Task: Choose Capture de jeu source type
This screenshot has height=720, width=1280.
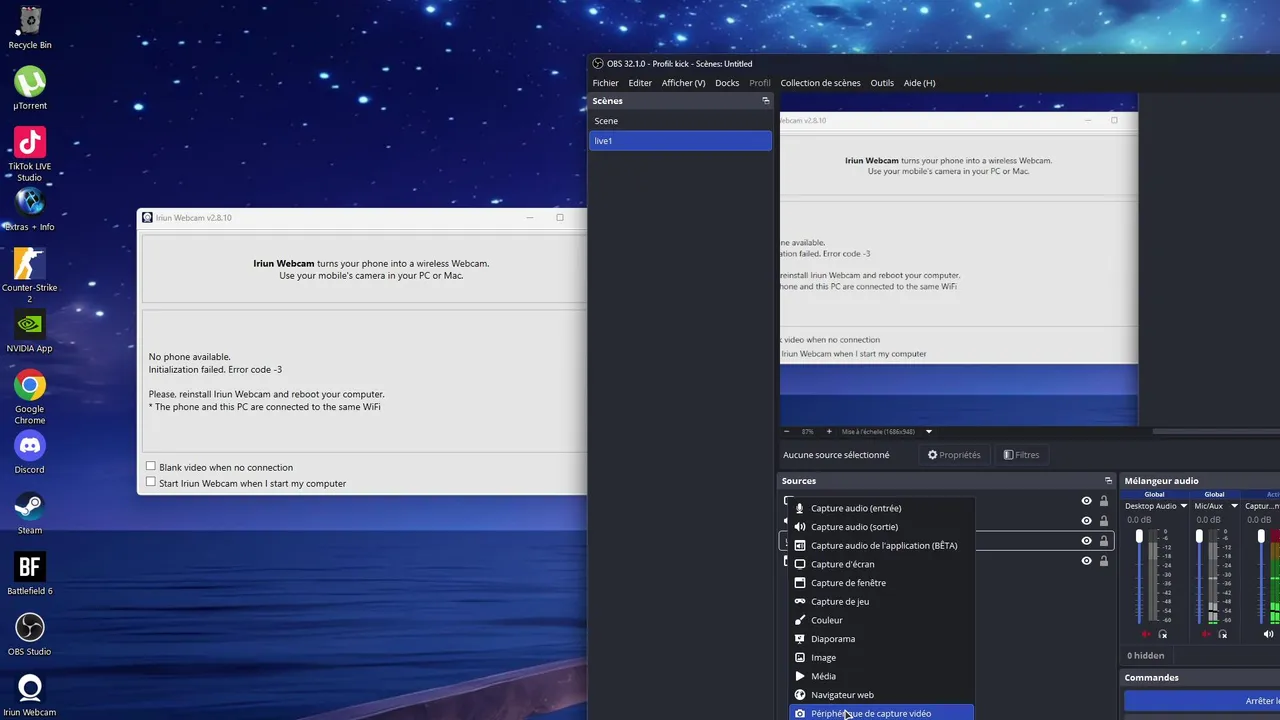Action: pos(881,601)
